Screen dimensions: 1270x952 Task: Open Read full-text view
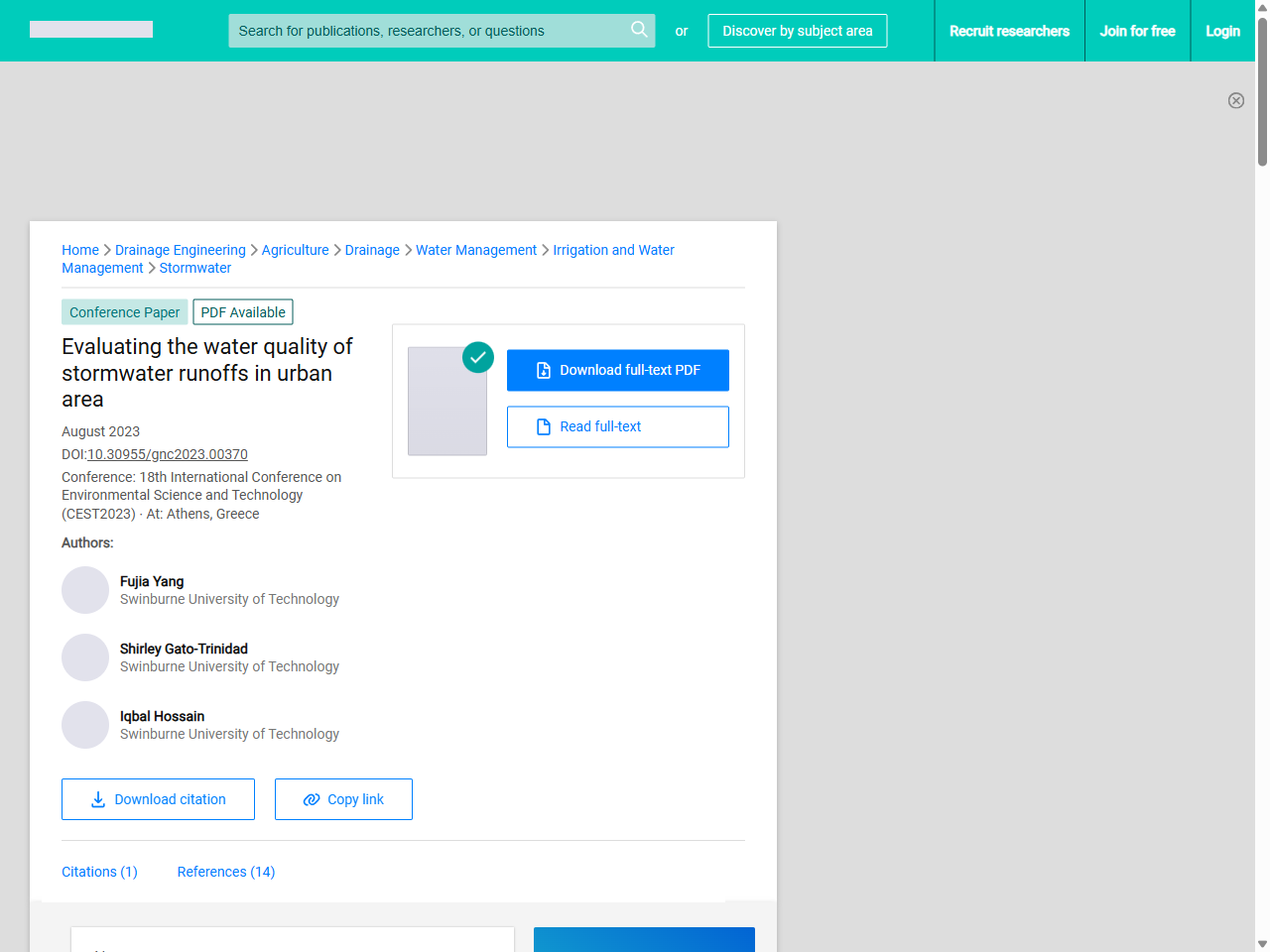(x=617, y=426)
